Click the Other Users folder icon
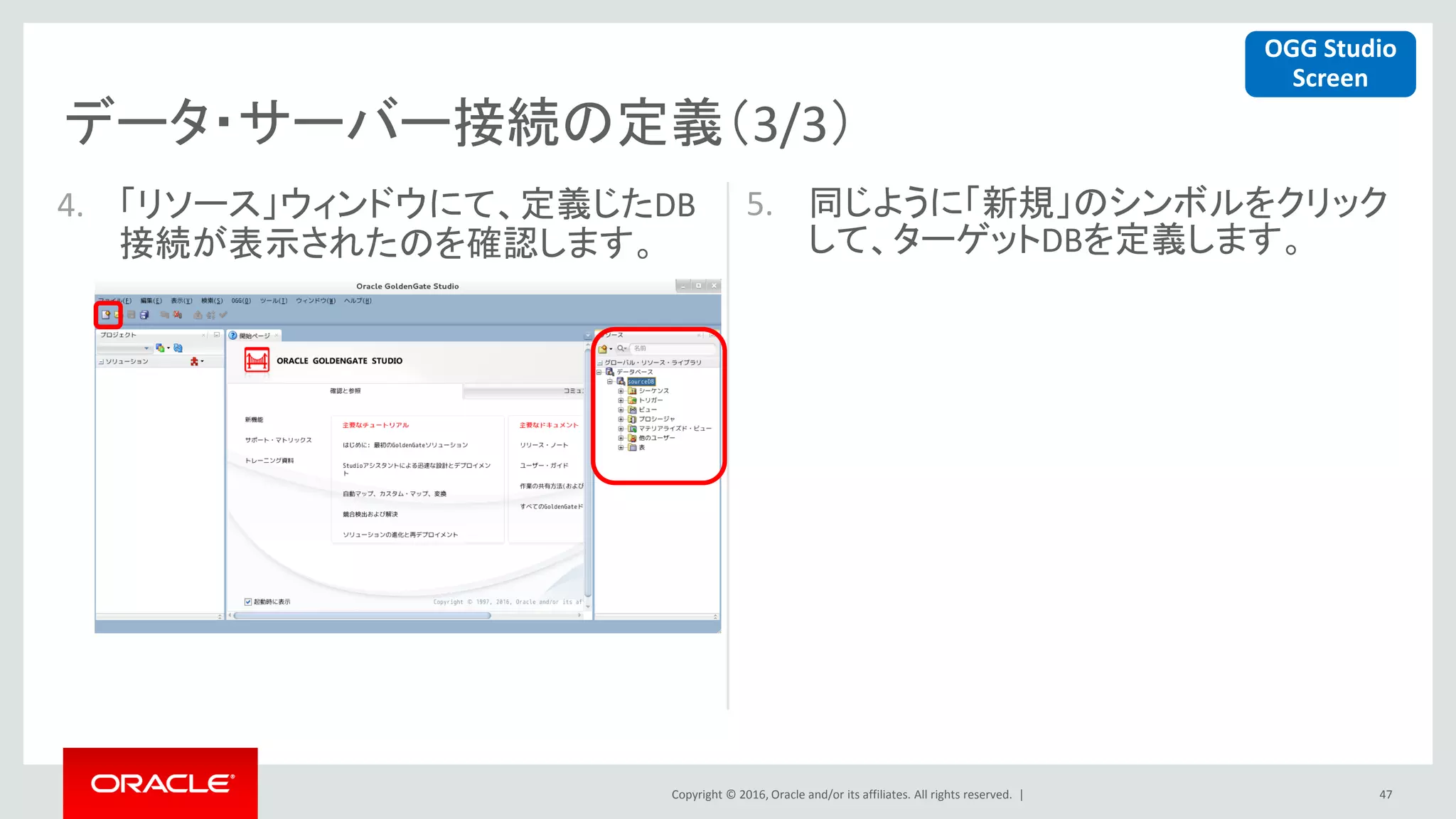 tap(632, 438)
